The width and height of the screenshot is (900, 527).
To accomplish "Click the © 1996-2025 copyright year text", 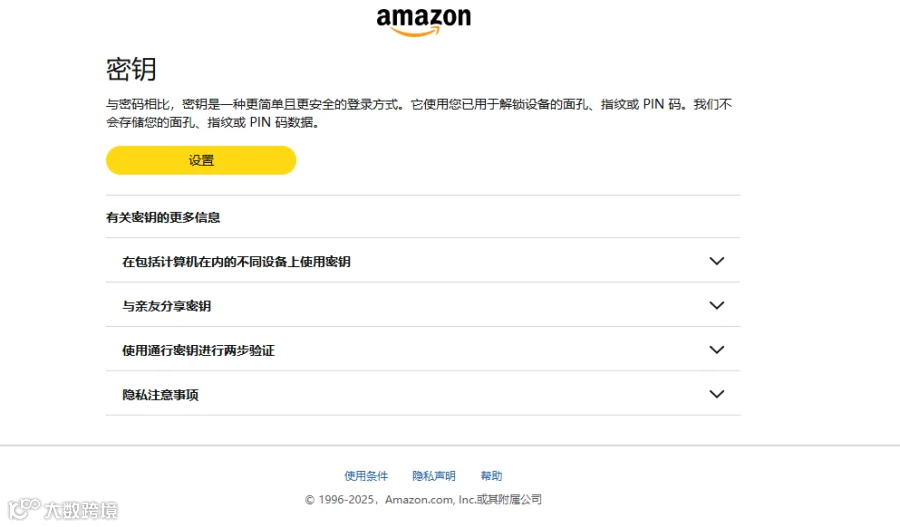I will click(x=339, y=499).
